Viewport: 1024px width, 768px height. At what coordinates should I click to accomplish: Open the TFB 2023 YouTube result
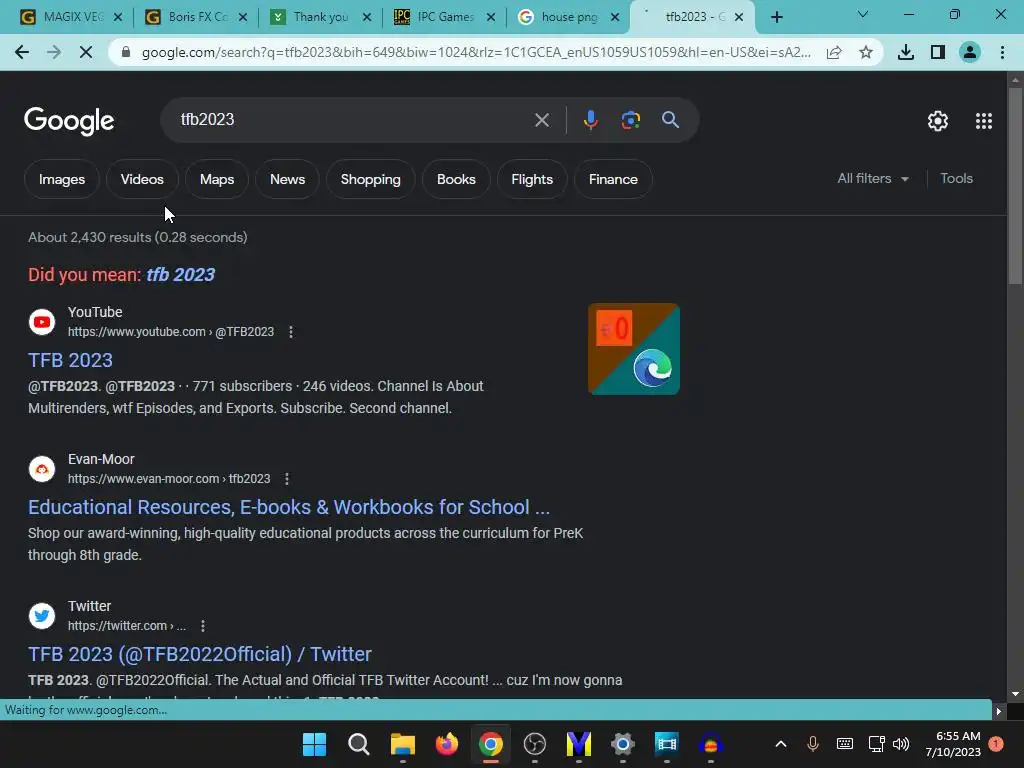[71, 360]
